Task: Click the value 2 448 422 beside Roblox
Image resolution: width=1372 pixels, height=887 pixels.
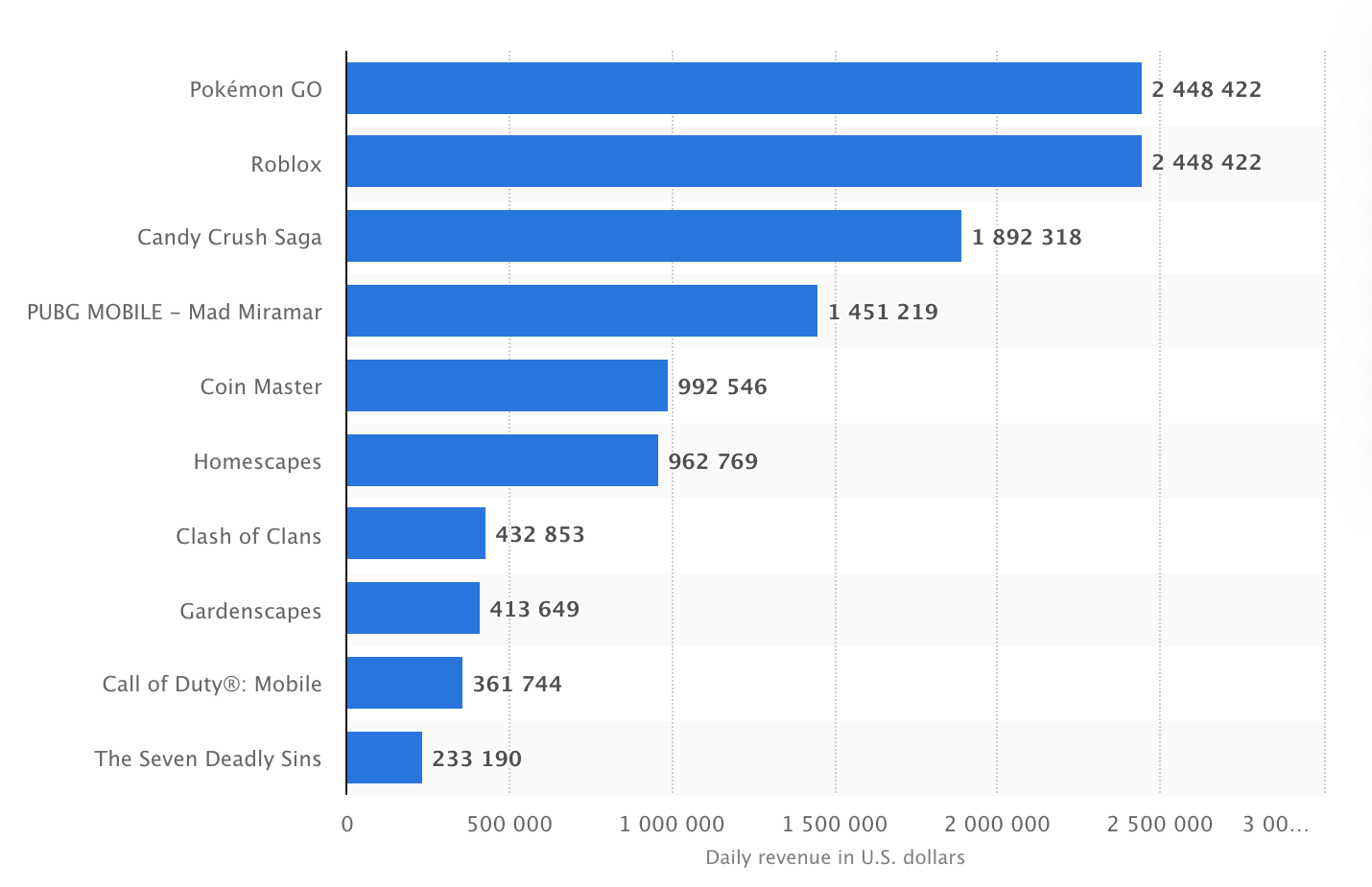Action: tap(1207, 163)
